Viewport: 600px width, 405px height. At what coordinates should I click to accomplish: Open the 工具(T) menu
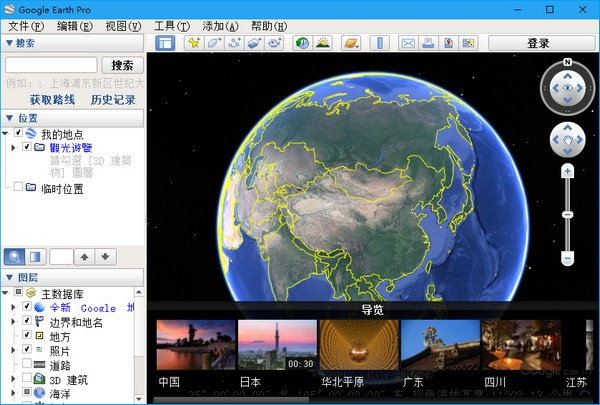pos(171,25)
